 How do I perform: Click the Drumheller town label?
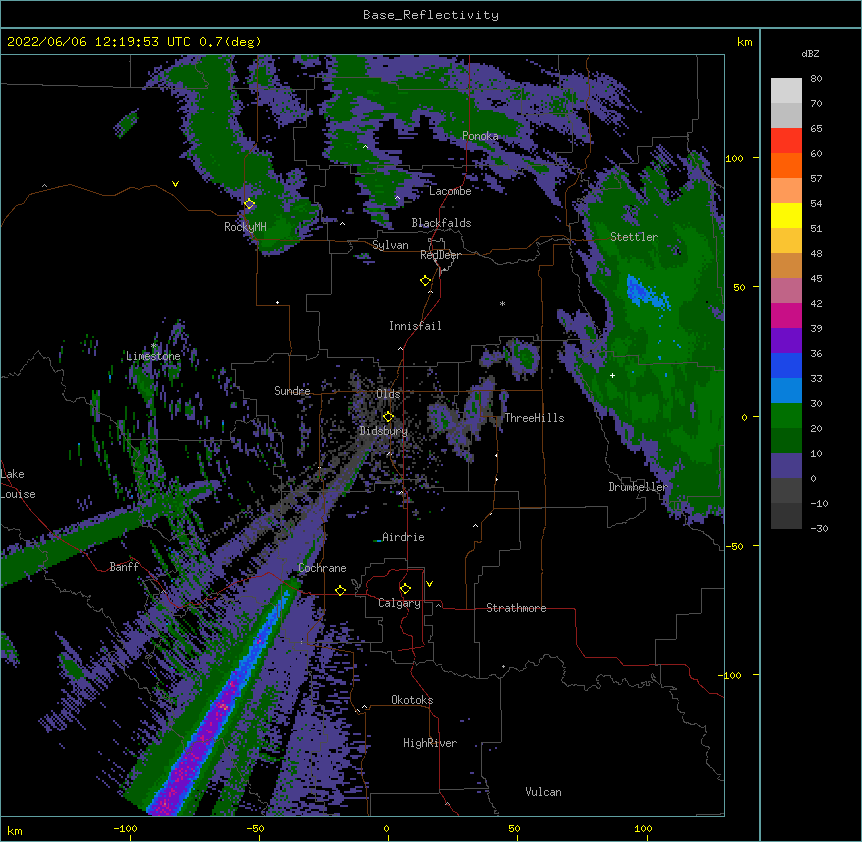tap(638, 487)
